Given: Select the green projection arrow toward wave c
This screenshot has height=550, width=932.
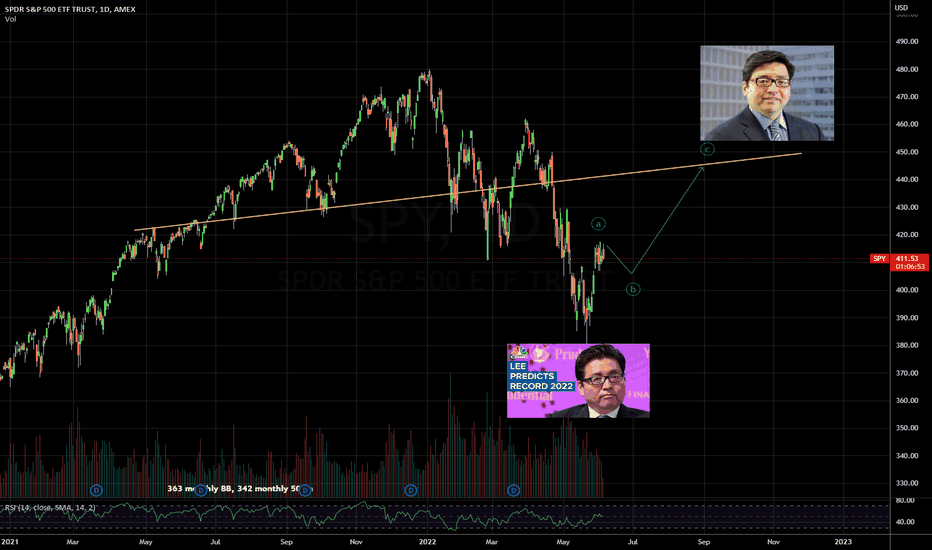Looking at the screenshot, I should pyautogui.click(x=668, y=220).
